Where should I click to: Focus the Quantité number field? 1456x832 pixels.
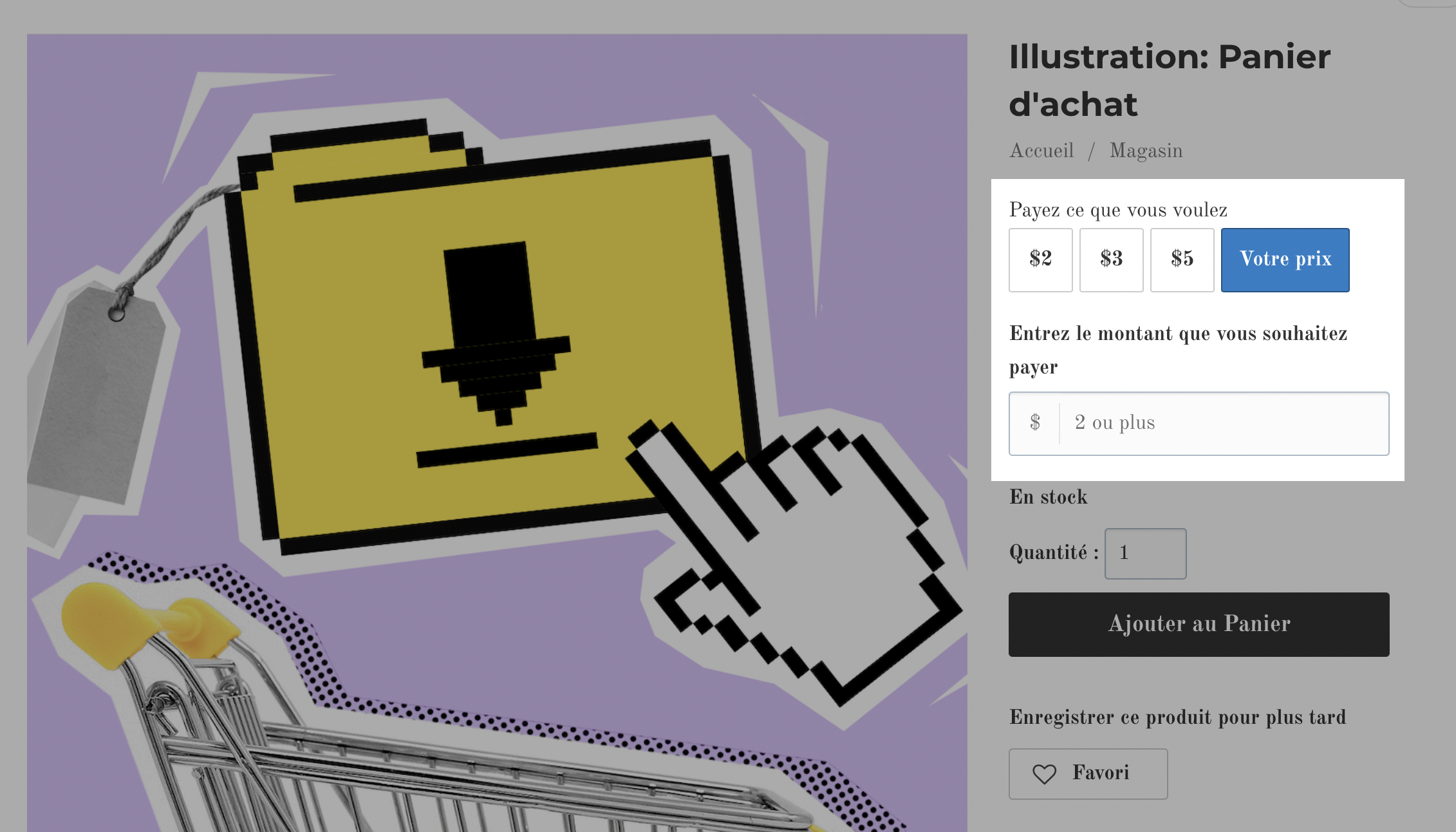click(x=1145, y=553)
